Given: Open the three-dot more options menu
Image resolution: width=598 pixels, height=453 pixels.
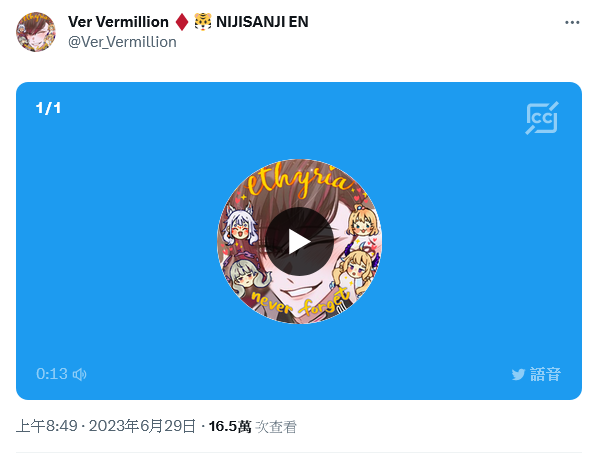Looking at the screenshot, I should pyautogui.click(x=572, y=22).
